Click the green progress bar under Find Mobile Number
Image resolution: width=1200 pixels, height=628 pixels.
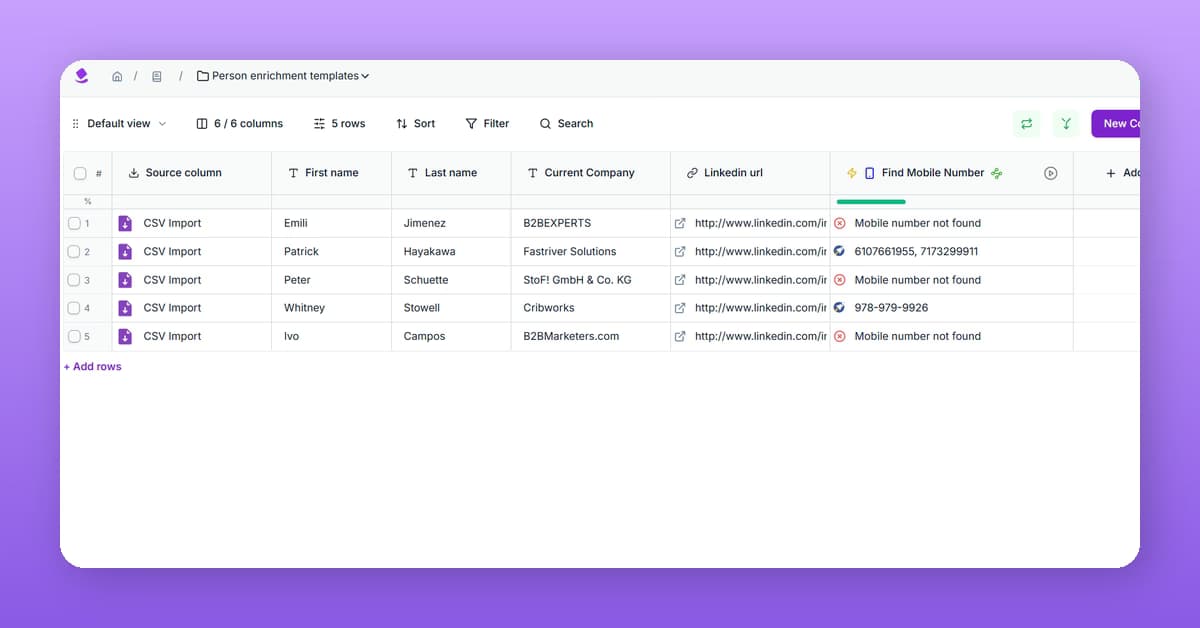870,202
